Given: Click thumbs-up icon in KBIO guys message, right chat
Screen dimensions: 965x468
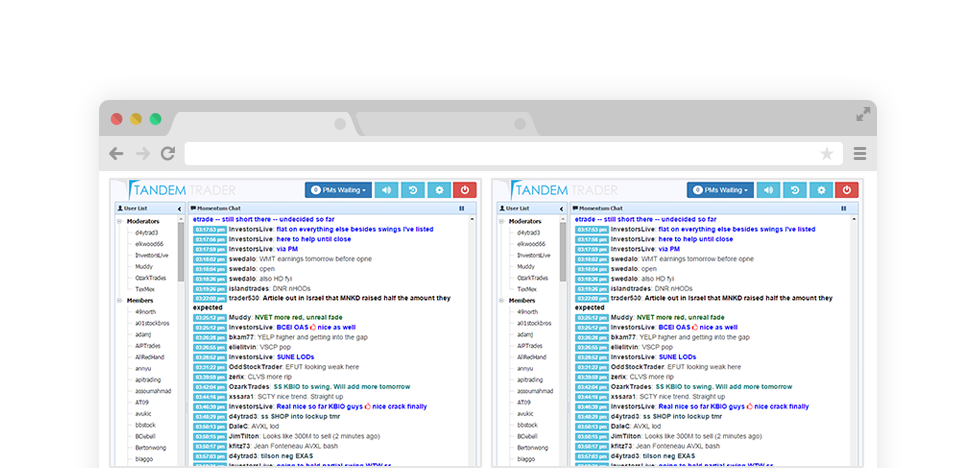Looking at the screenshot, I should 750,406.
